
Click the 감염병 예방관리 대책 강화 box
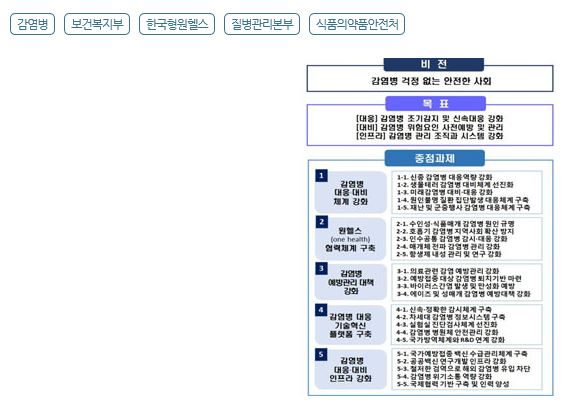tap(351, 282)
